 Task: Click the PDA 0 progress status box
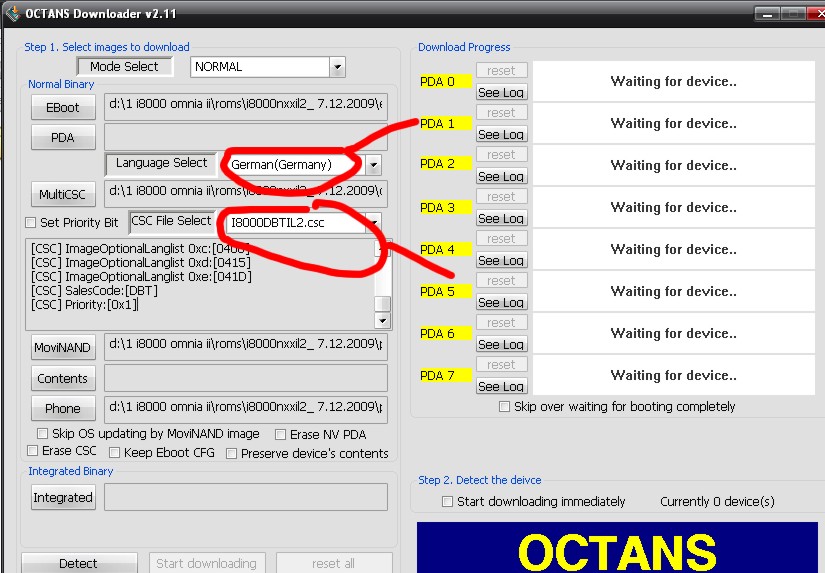click(x=673, y=82)
